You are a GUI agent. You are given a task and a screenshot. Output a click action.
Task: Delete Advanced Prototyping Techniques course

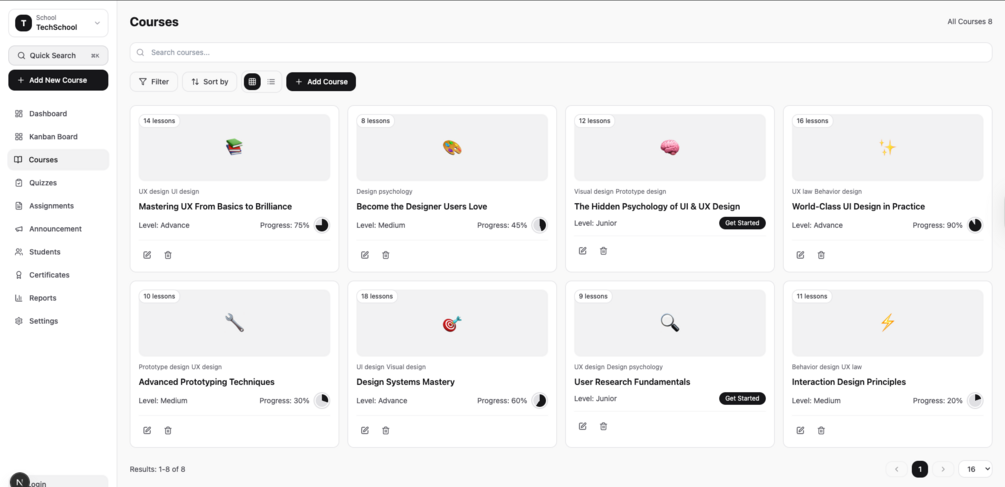pos(168,431)
